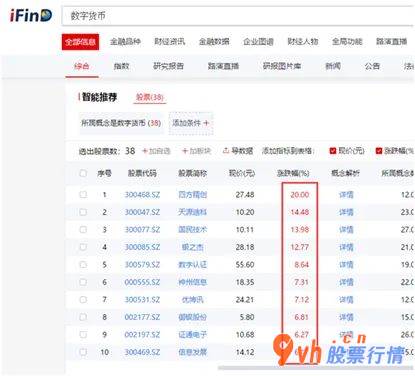Open the 详情 link for row 1

pyautogui.click(x=346, y=195)
